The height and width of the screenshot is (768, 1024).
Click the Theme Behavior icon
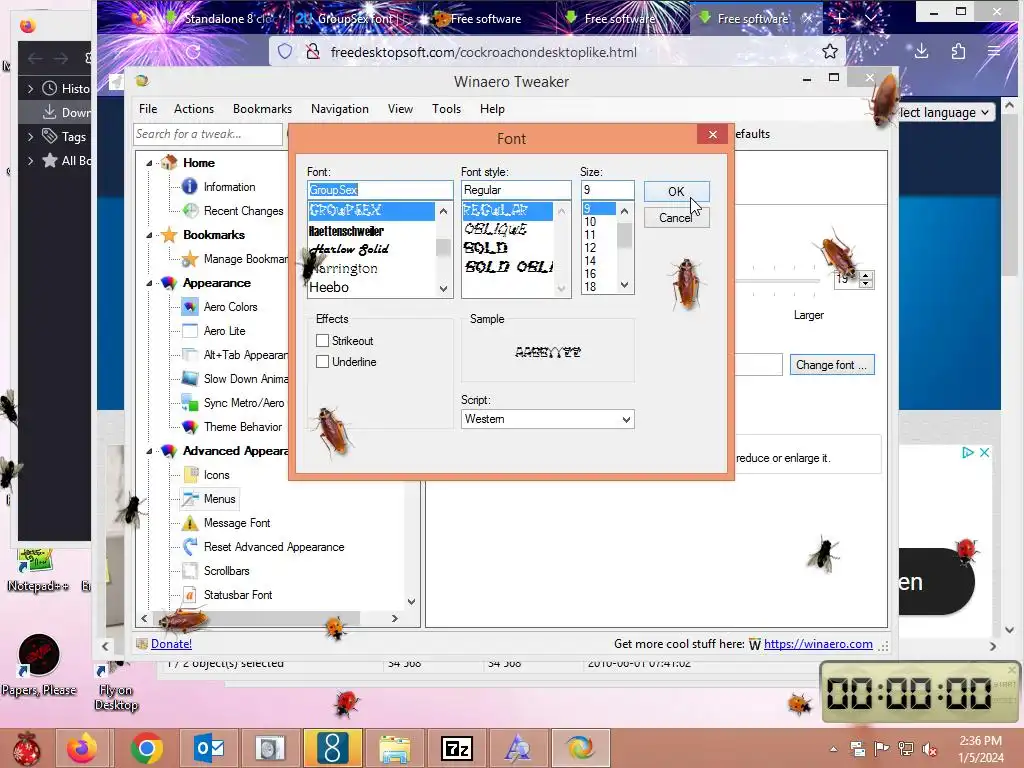[x=190, y=427]
